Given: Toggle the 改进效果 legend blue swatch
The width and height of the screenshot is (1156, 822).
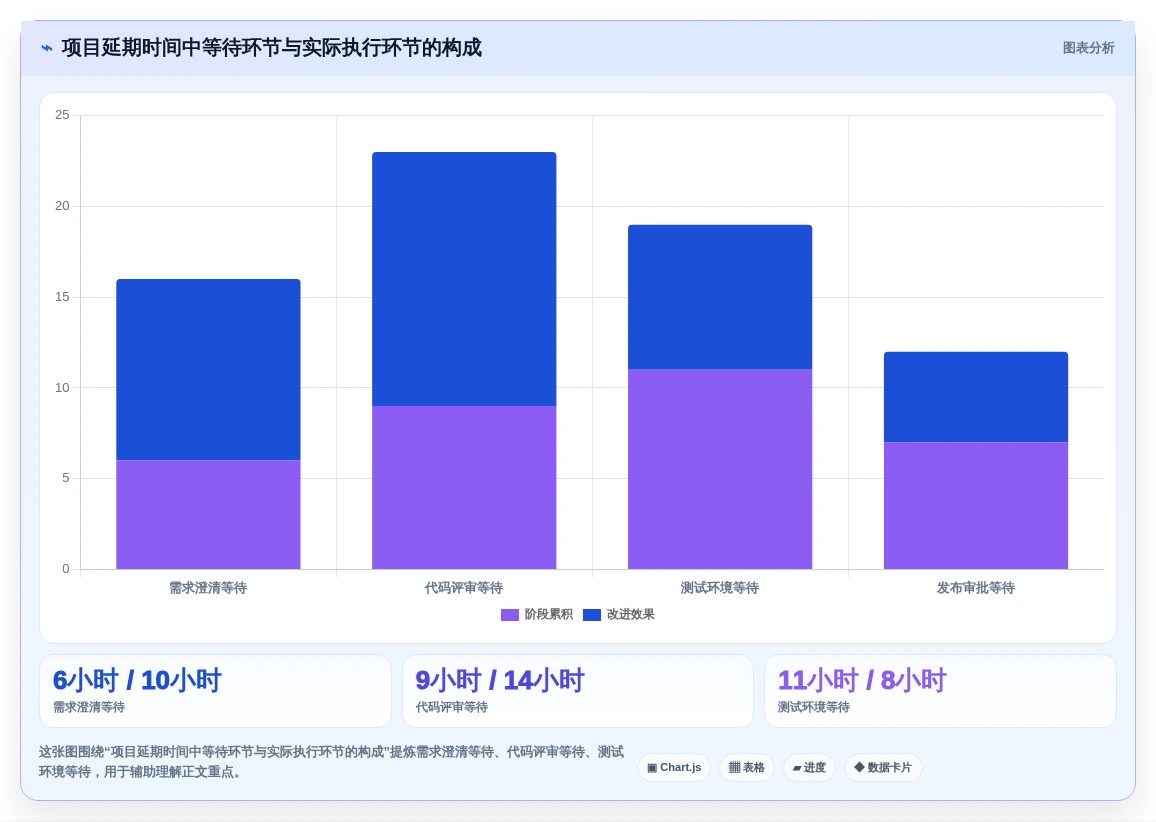Looking at the screenshot, I should (x=592, y=615).
